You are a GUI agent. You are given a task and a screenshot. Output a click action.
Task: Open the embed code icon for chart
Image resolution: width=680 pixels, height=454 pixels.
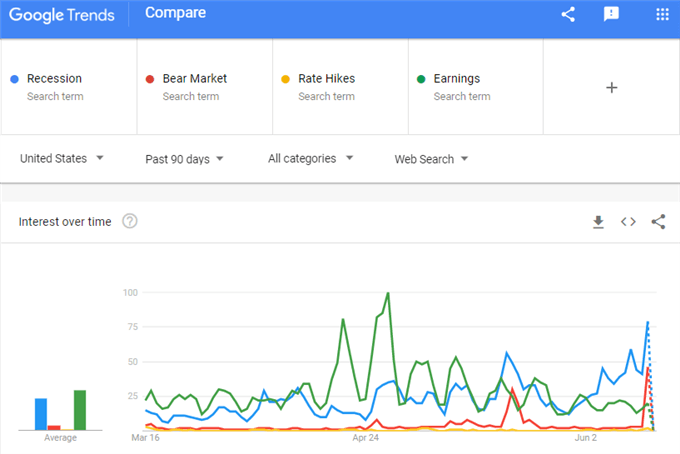628,222
